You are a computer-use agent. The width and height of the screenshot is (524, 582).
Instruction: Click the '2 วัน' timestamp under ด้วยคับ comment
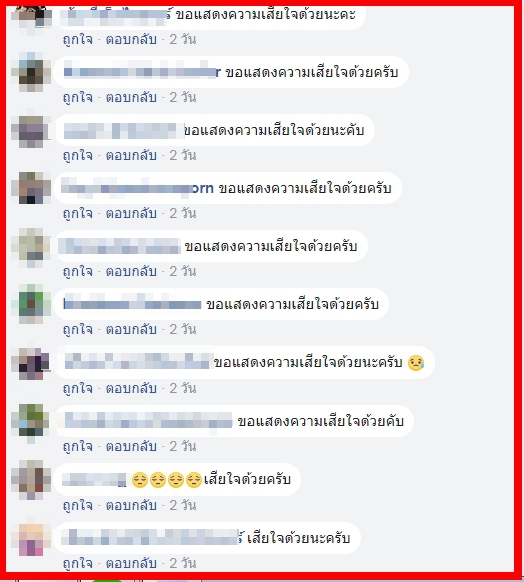click(183, 447)
